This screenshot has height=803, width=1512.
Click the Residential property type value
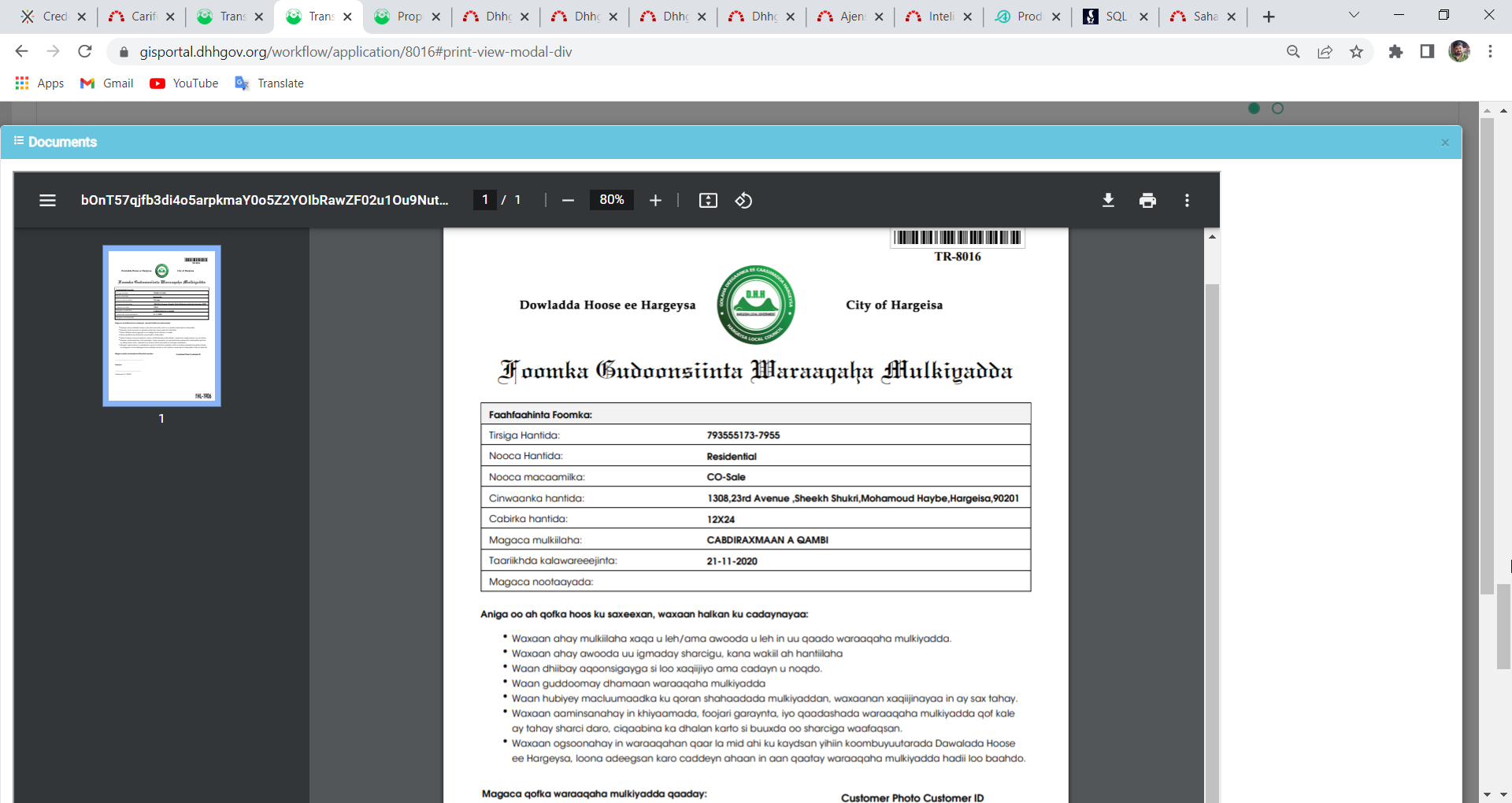[x=732, y=457]
